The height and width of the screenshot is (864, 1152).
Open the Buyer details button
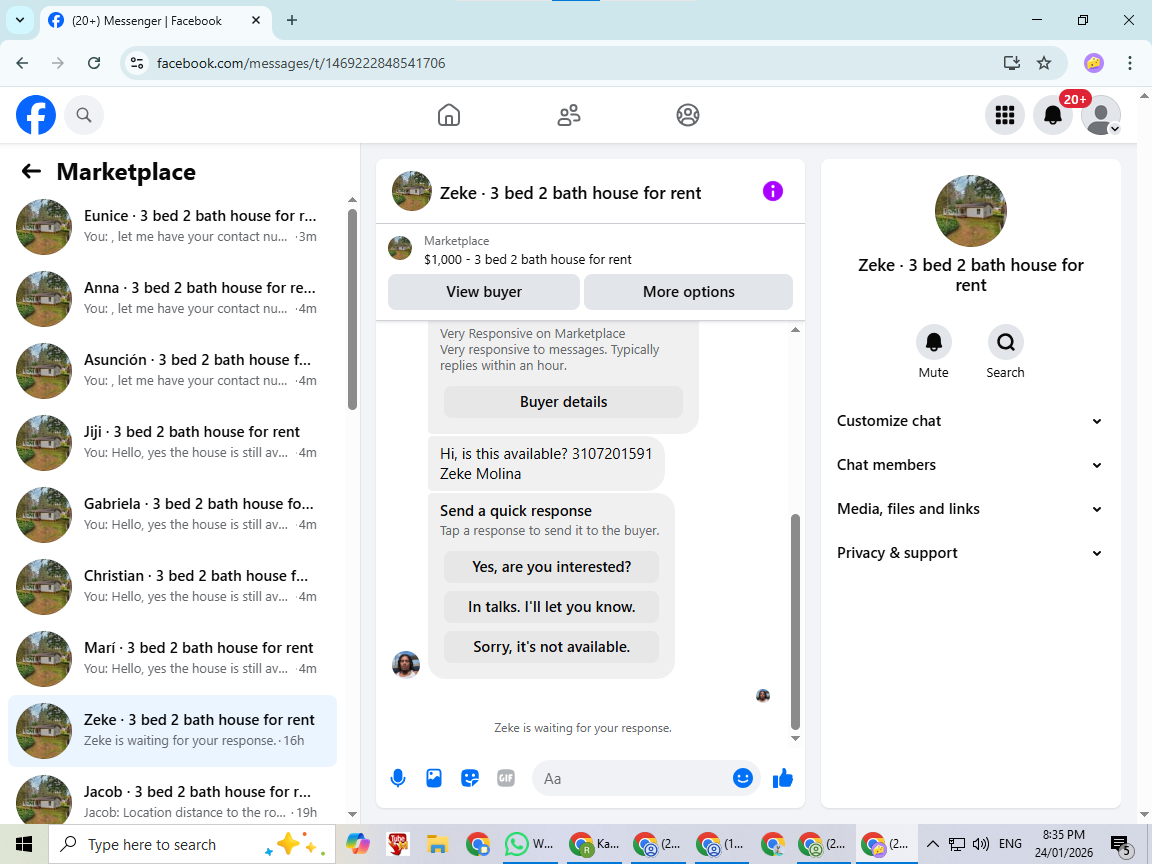564,402
